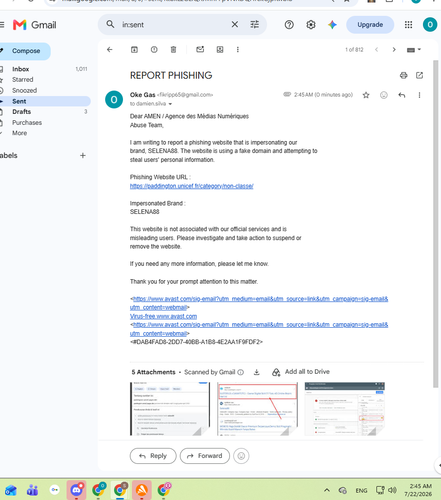Open the message More menu beside reply

(x=419, y=95)
